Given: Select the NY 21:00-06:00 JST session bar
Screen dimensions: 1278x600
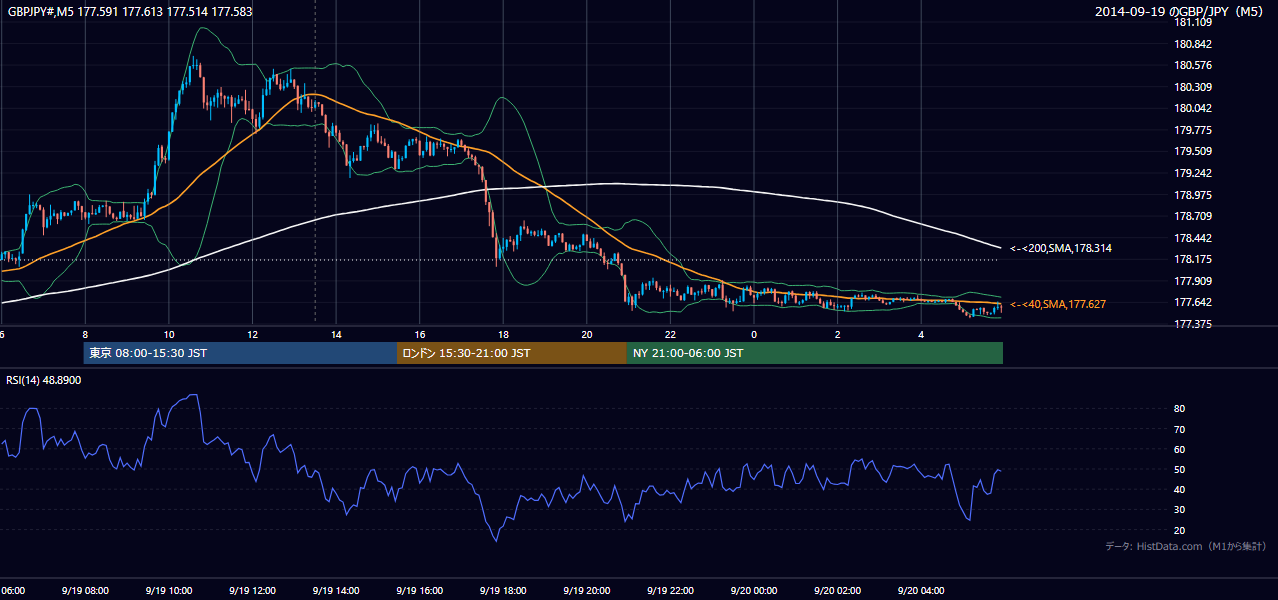Looking at the screenshot, I should point(815,353).
